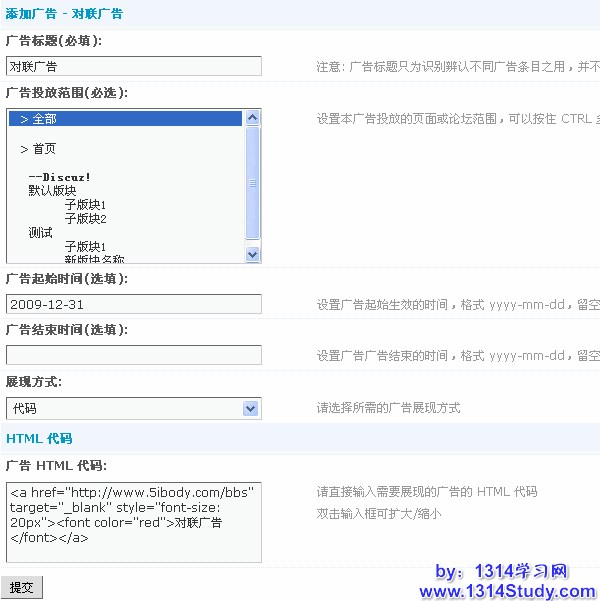Focus the empty ad end time field
Viewport: 600px width, 601px height.
133,355
